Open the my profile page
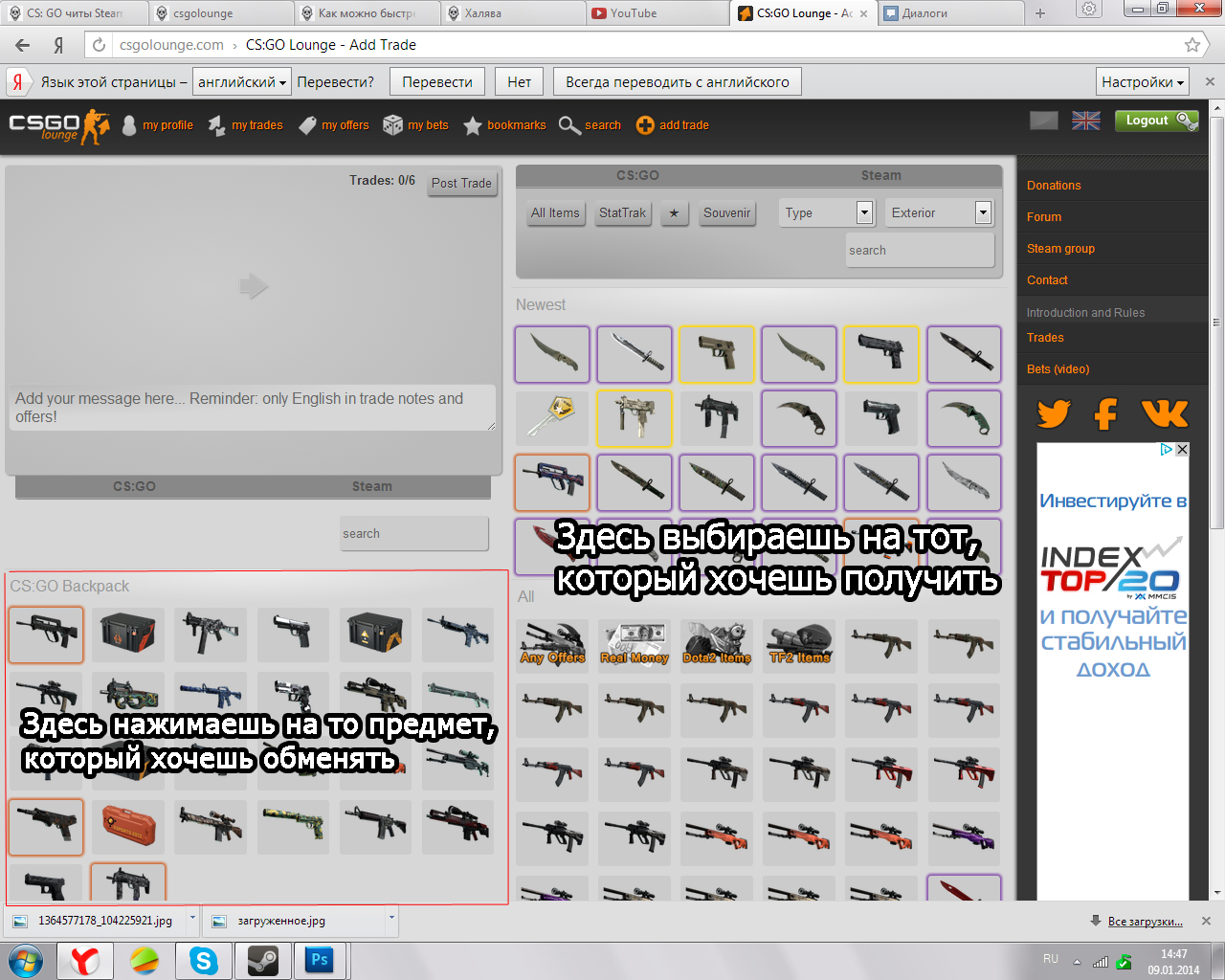 158,125
